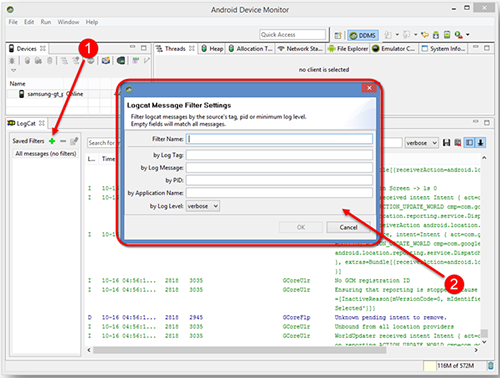Switch to the Network Statistics tab
This screenshot has width=500, height=378.
(300, 49)
